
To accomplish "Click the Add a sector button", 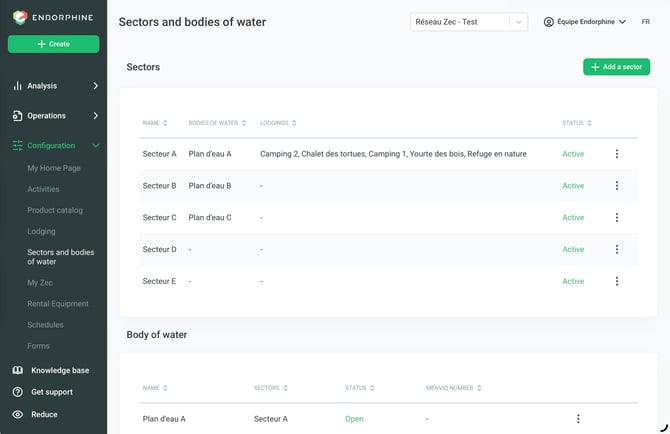I will point(617,67).
